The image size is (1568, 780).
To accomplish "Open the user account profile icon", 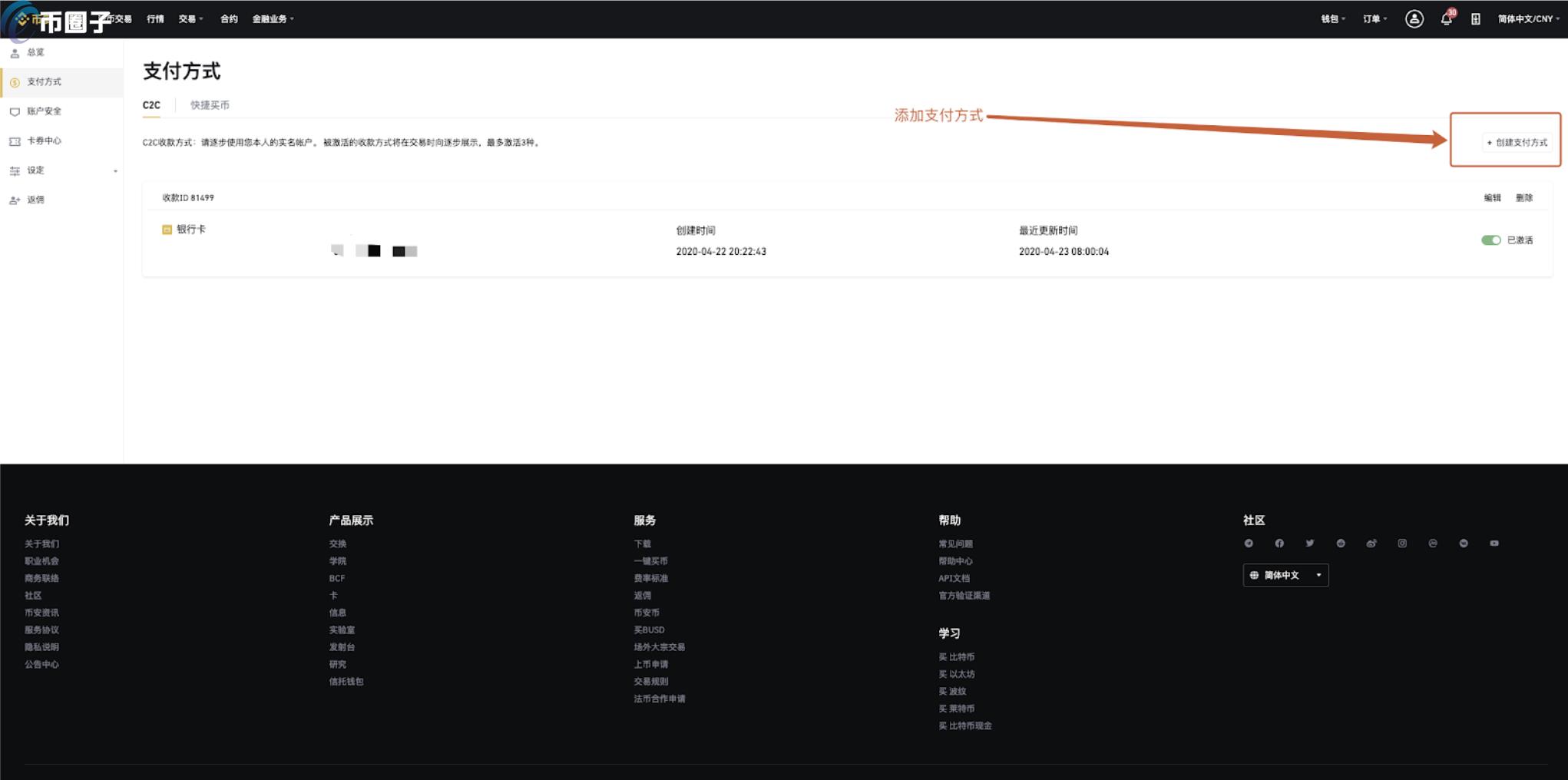I will [x=1414, y=19].
